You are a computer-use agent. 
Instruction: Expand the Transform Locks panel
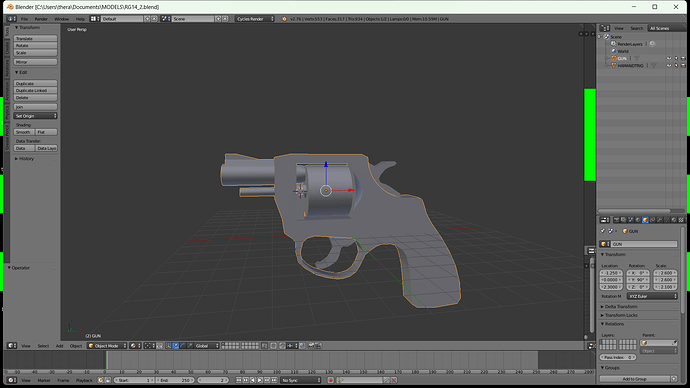[x=621, y=315]
